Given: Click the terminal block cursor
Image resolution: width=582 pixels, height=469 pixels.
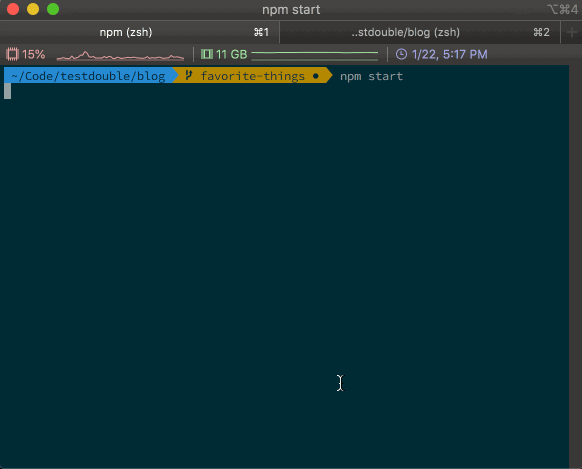Looking at the screenshot, I should [7, 91].
